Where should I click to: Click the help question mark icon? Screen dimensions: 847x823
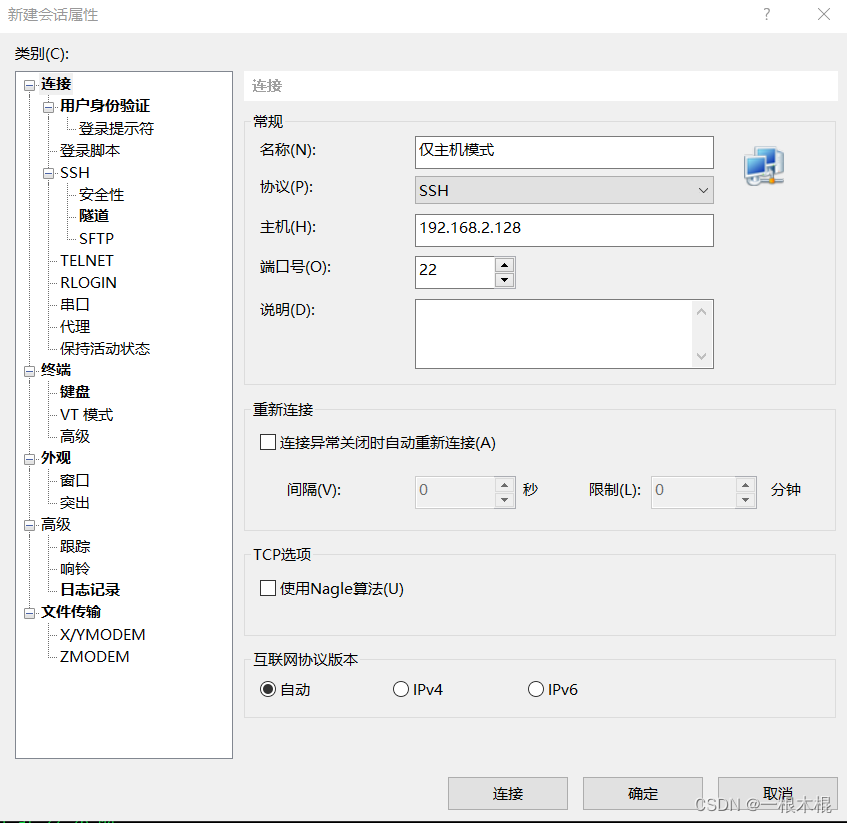coord(767,14)
